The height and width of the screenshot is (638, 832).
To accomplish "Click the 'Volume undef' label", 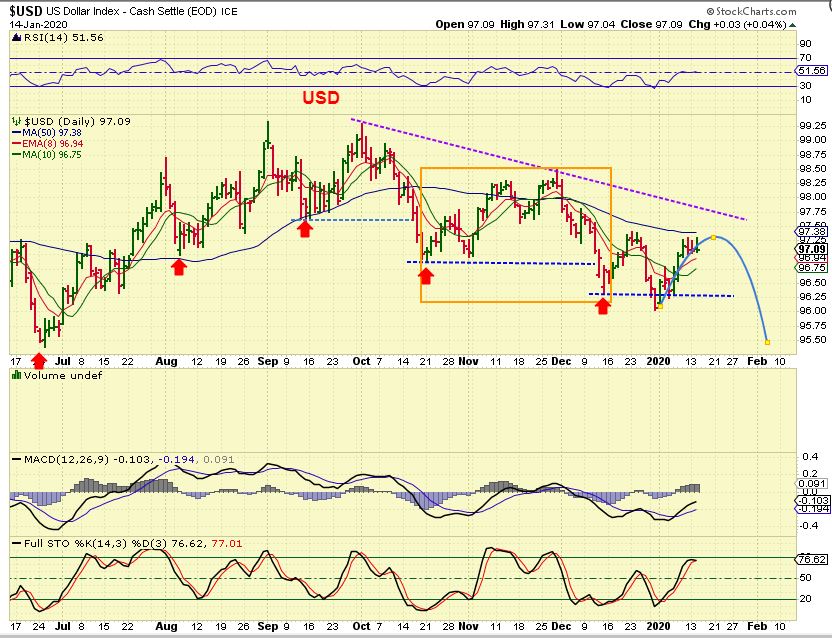I will click(x=63, y=376).
